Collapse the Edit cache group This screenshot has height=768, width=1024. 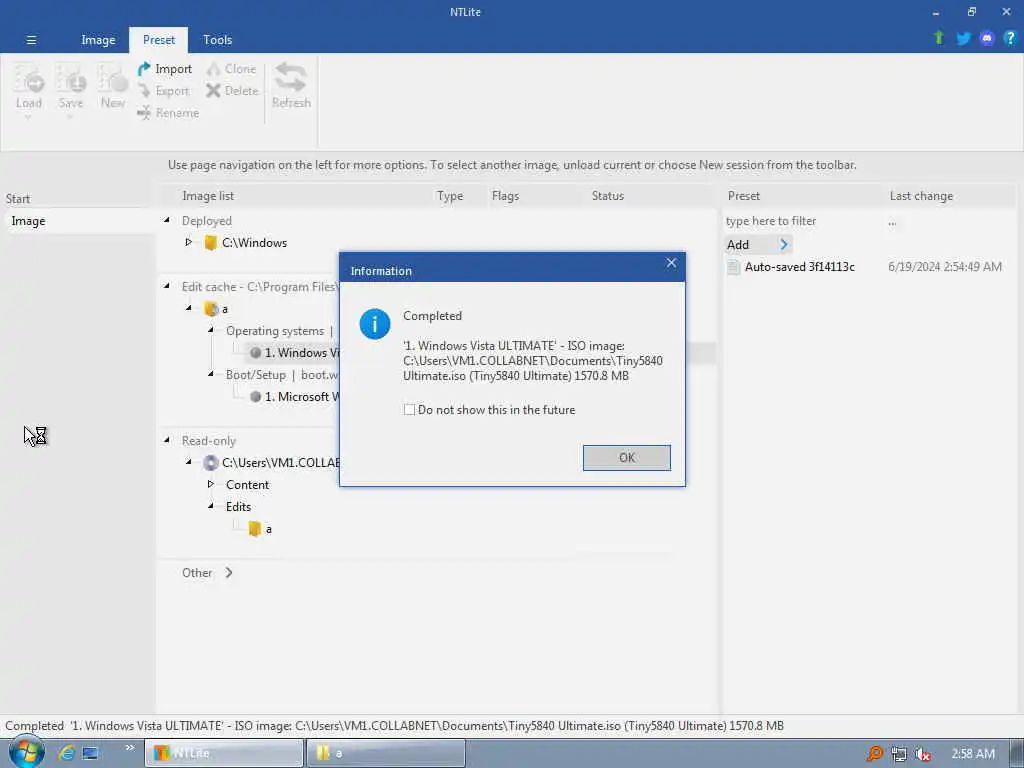167,286
